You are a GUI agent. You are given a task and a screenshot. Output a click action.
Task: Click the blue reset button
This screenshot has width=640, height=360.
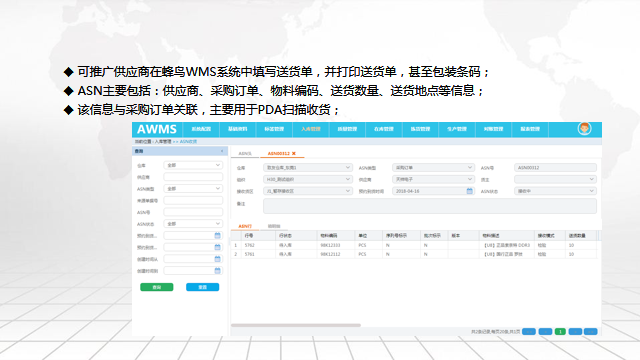(202, 287)
